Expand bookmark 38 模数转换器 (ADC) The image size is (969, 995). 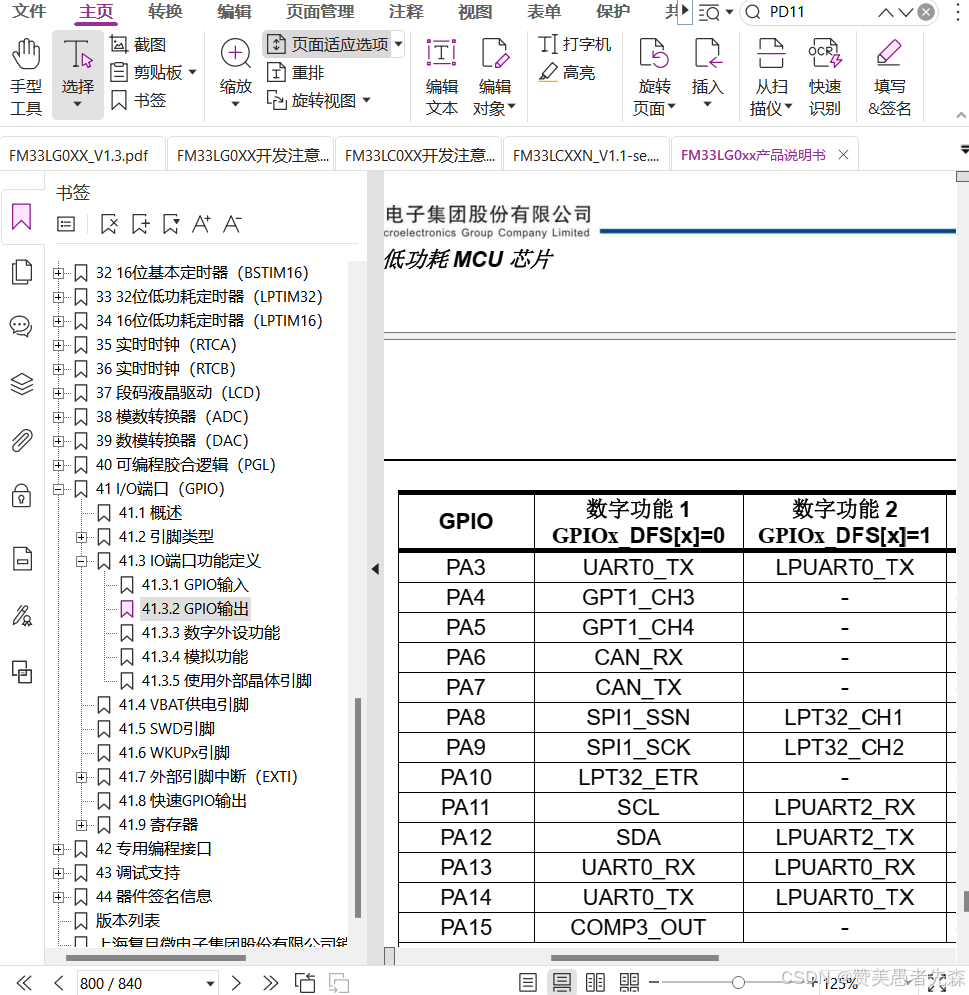click(x=58, y=417)
